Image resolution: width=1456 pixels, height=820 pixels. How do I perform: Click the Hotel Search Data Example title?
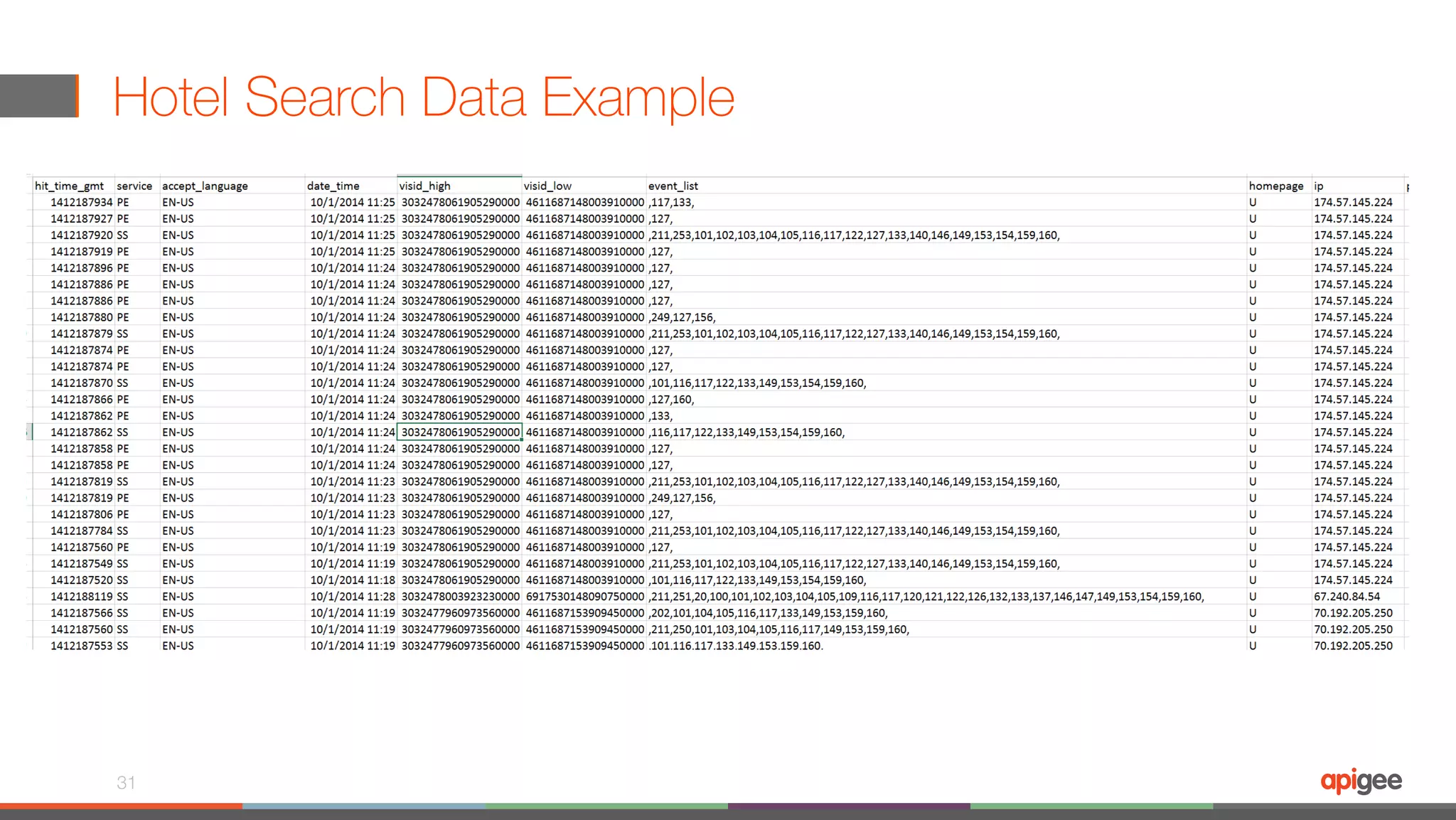click(424, 97)
